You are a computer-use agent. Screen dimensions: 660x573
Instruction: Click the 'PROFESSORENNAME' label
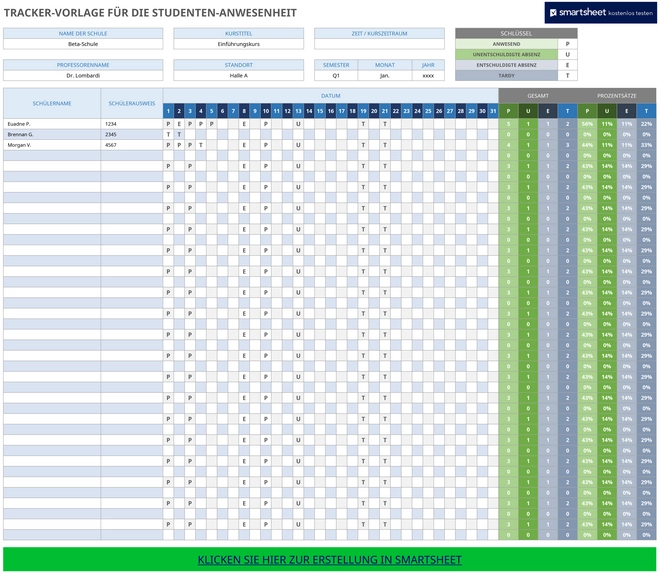pyautogui.click(x=83, y=65)
